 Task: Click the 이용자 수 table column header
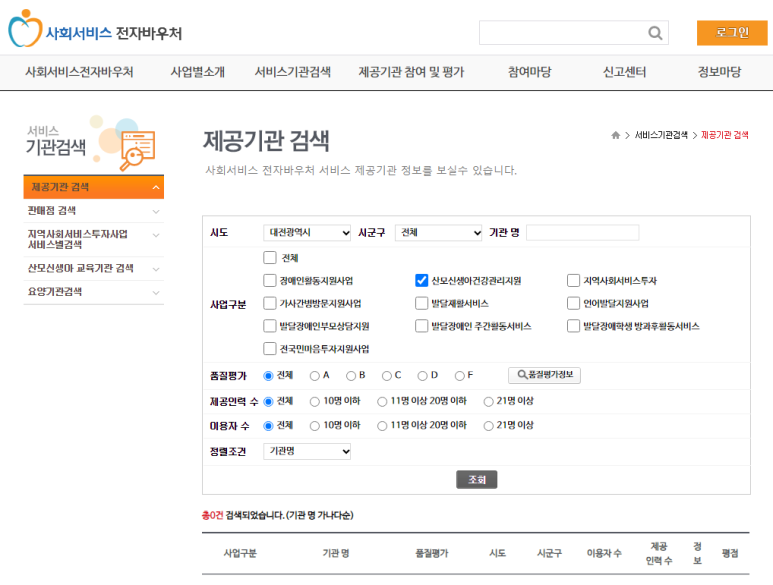click(604, 553)
